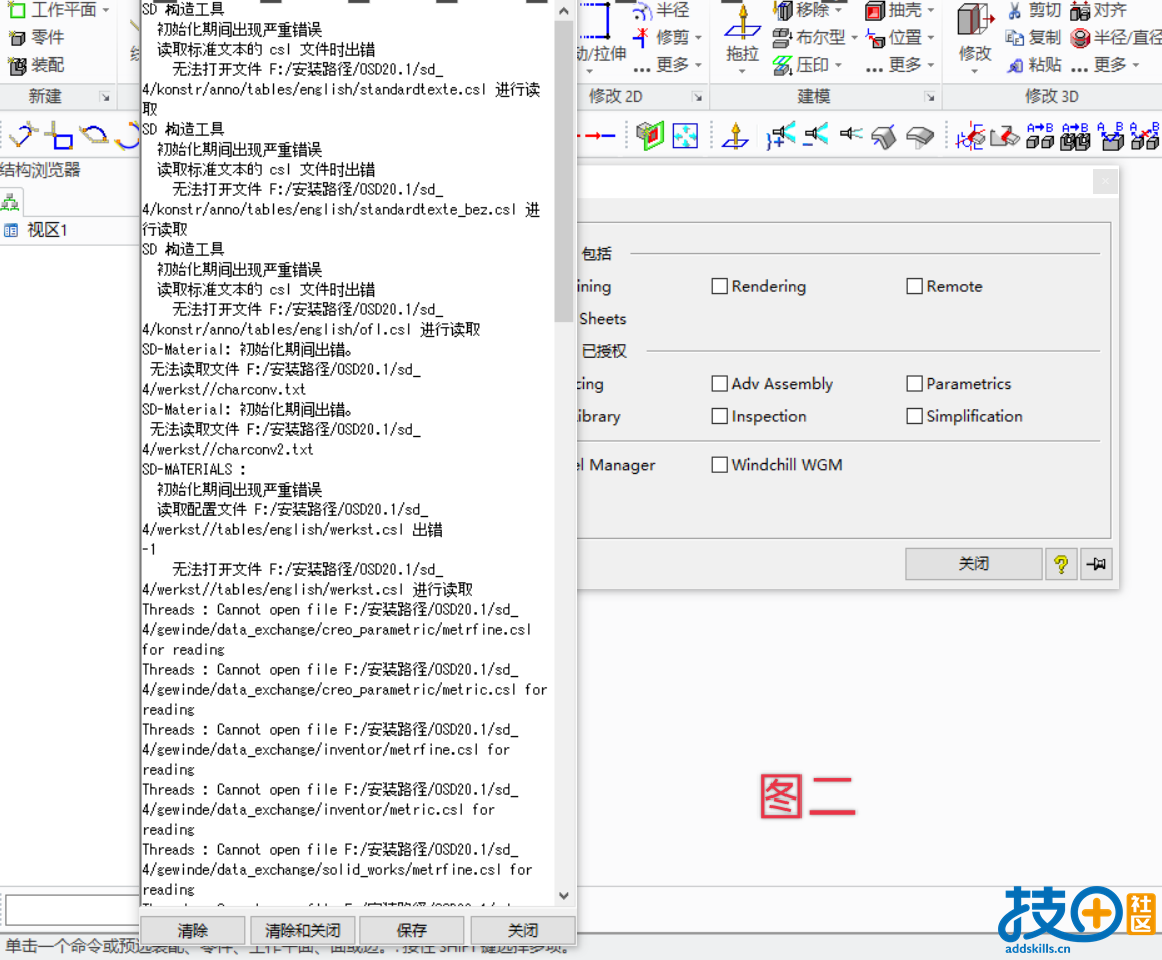Toggle the Simplification checkbox
1162x960 pixels.
point(914,416)
